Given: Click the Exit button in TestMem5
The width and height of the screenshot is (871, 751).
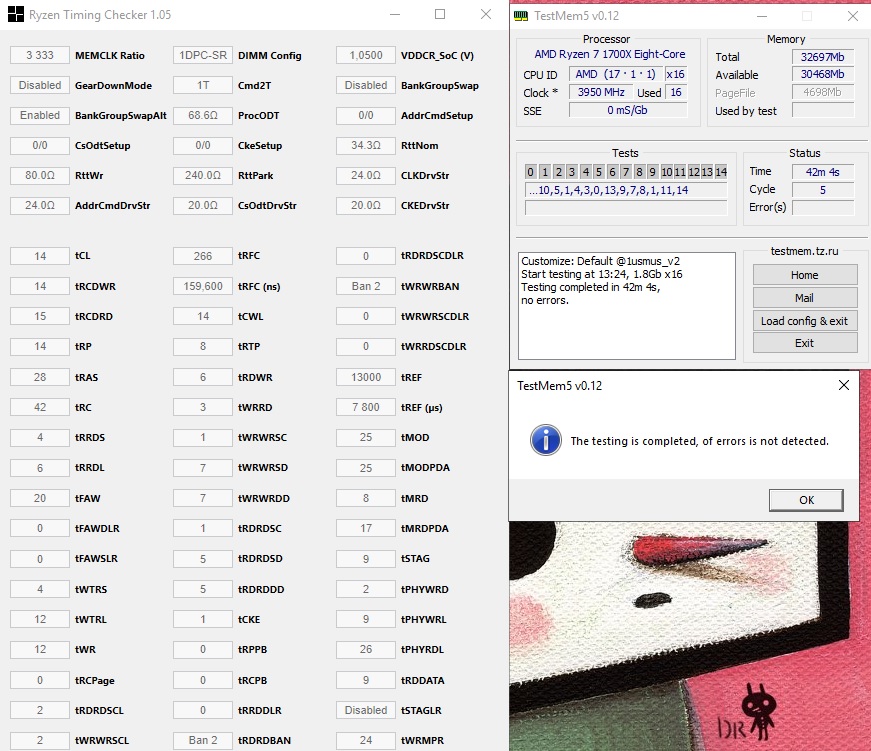Looking at the screenshot, I should [x=804, y=343].
